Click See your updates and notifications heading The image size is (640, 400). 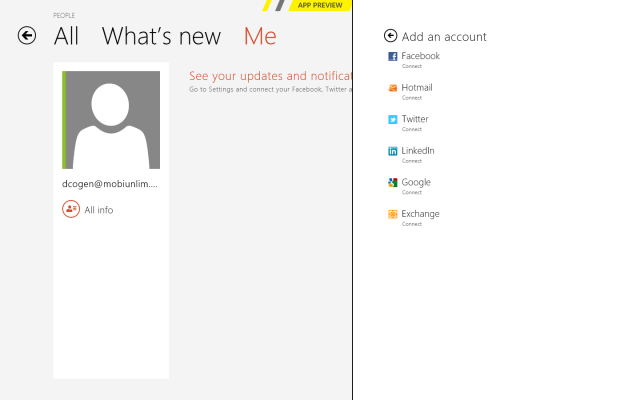[270, 76]
